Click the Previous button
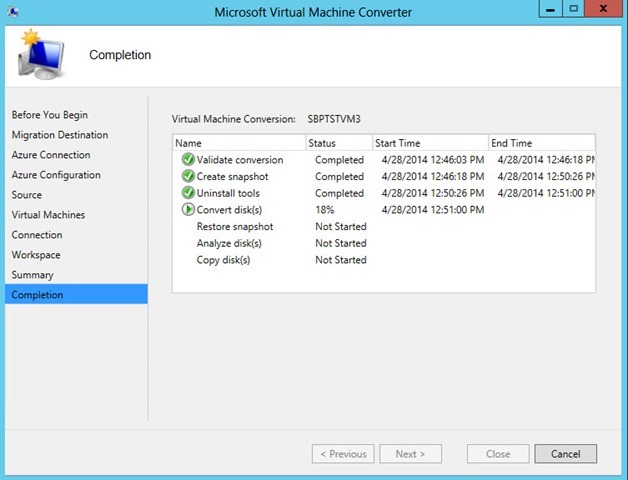Image resolution: width=628 pixels, height=480 pixels. tap(343, 454)
